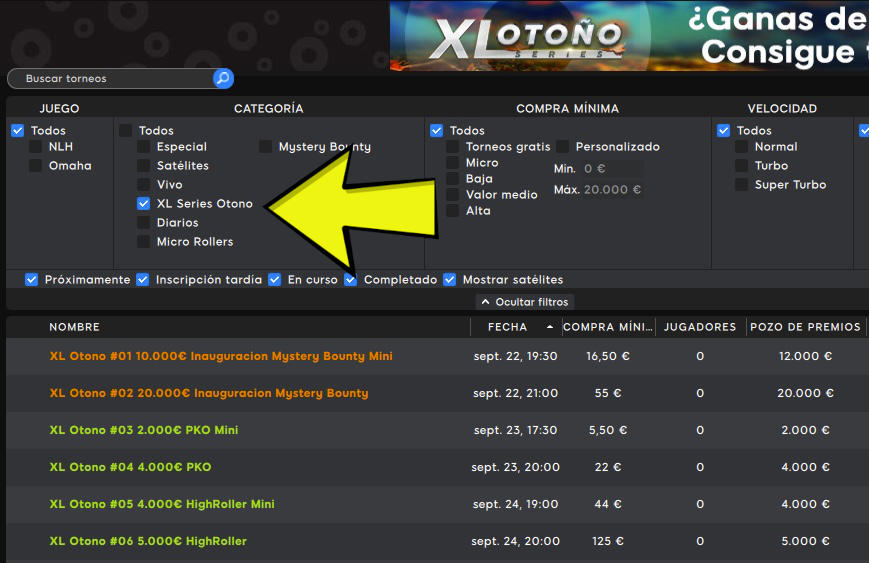The height and width of the screenshot is (563, 869).
Task: Click the blue search magnifier icon
Action: click(223, 78)
